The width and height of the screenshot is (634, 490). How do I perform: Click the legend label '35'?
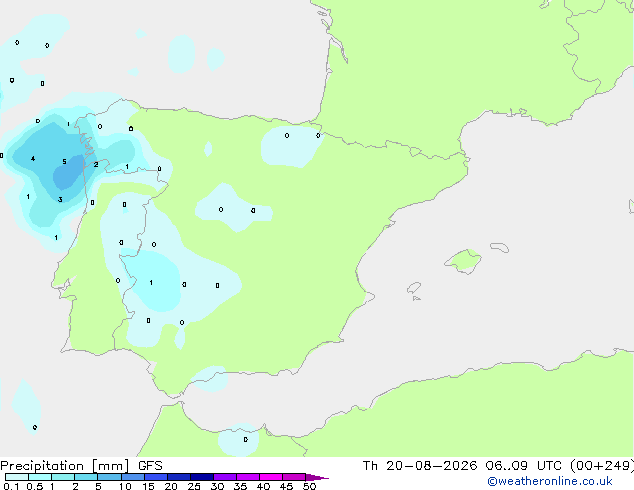[x=240, y=486]
